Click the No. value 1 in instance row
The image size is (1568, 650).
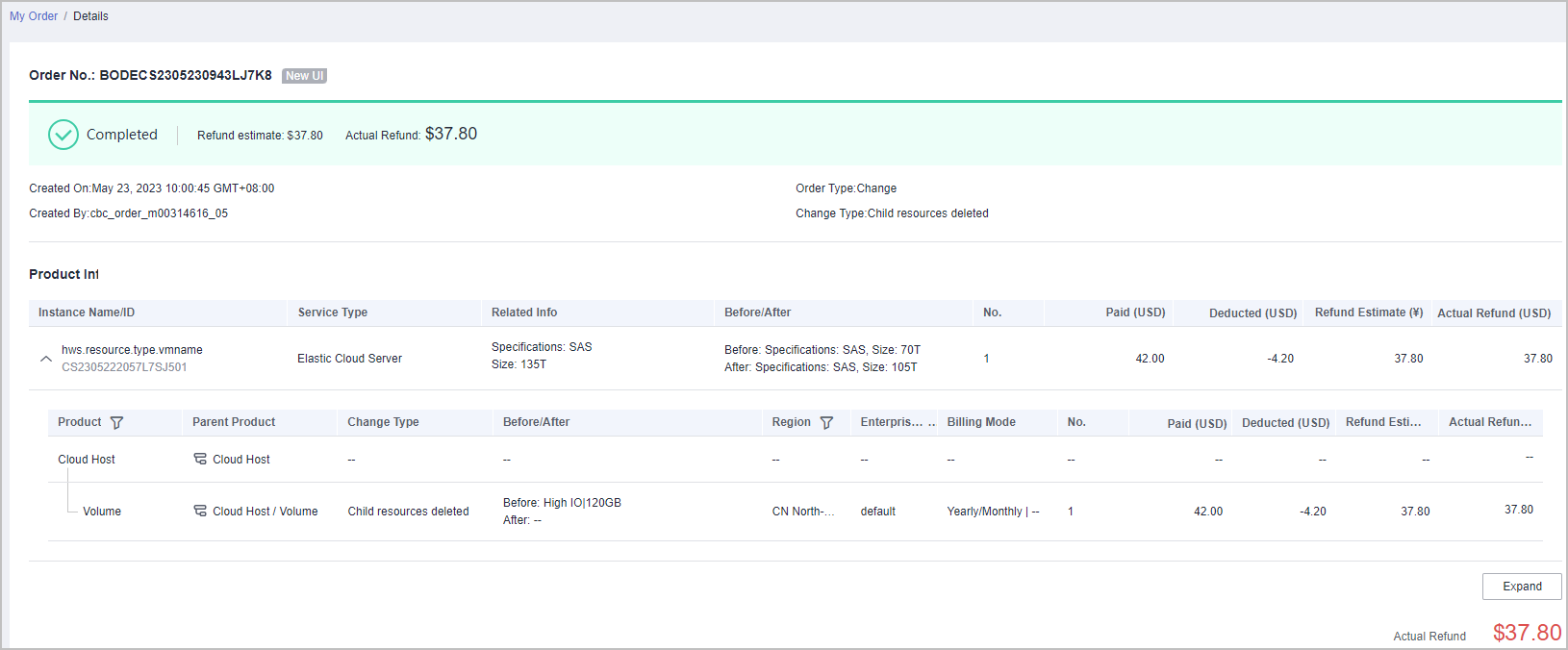point(986,359)
